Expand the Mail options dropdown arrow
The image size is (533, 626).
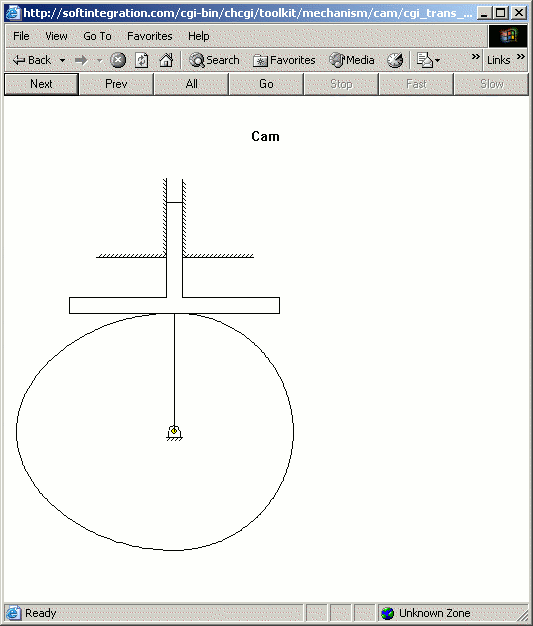(x=438, y=61)
